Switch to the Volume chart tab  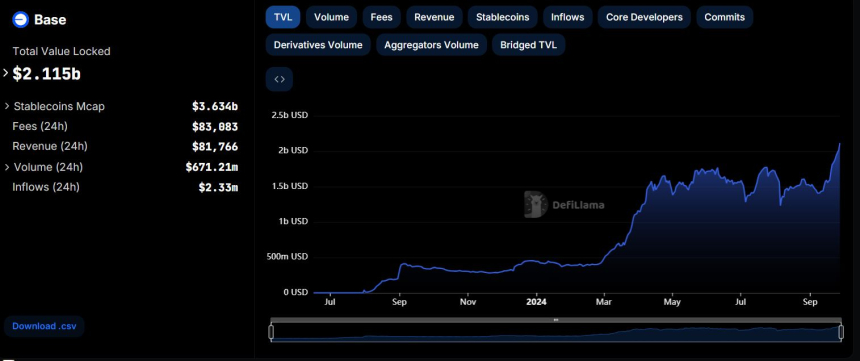point(331,17)
